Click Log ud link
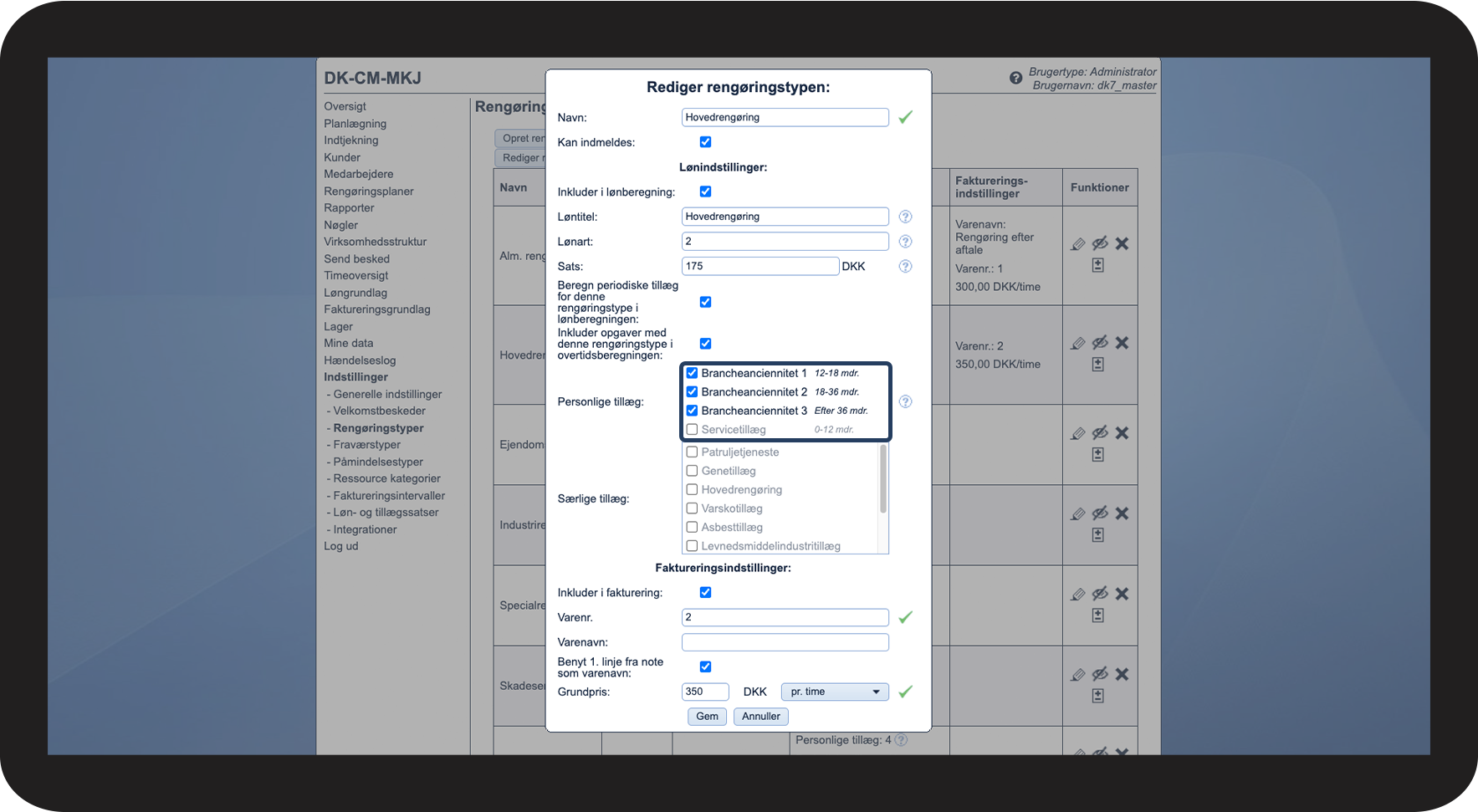The width and height of the screenshot is (1478, 812). pos(340,546)
